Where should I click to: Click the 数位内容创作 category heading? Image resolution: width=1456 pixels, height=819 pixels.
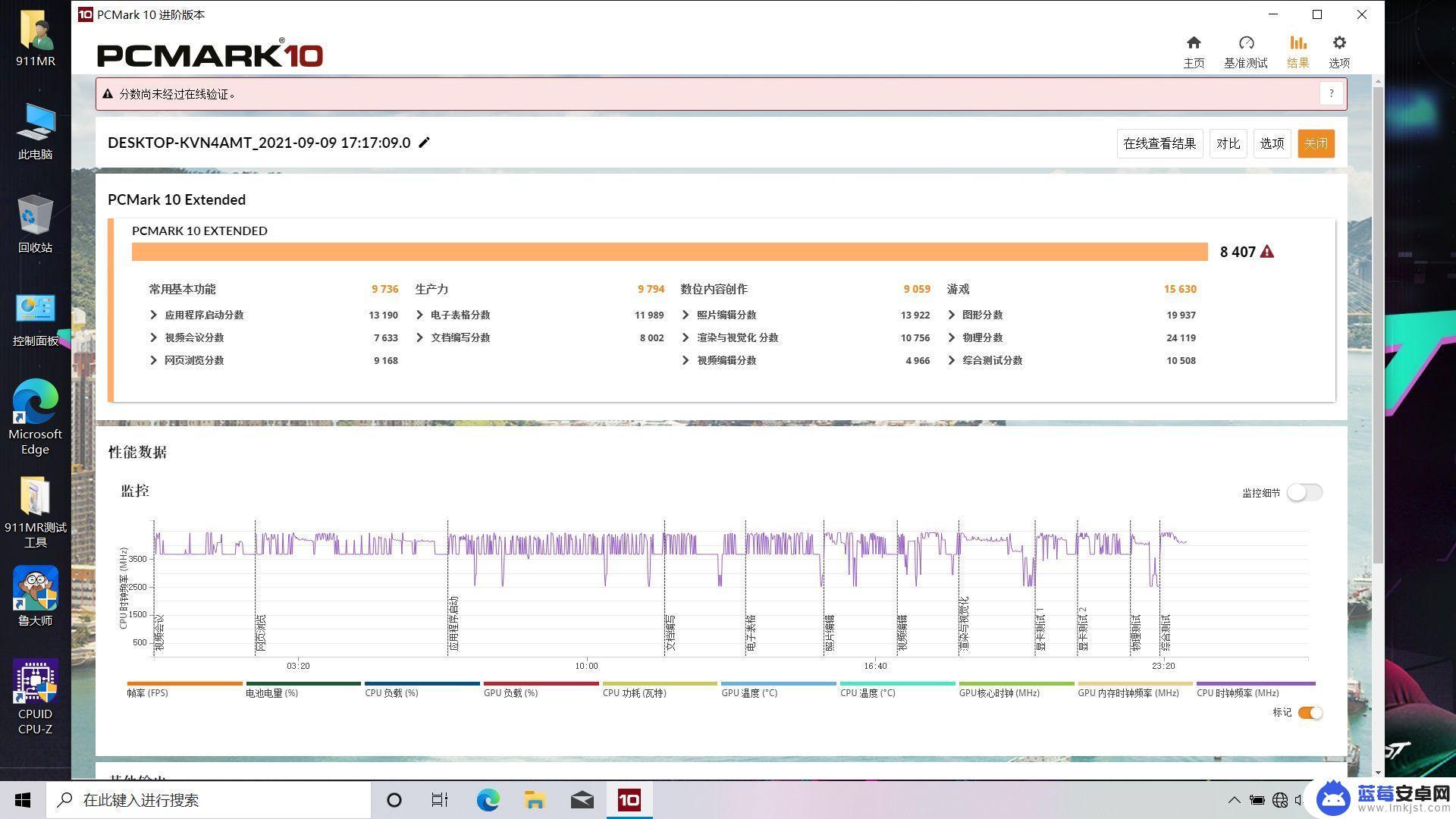714,289
